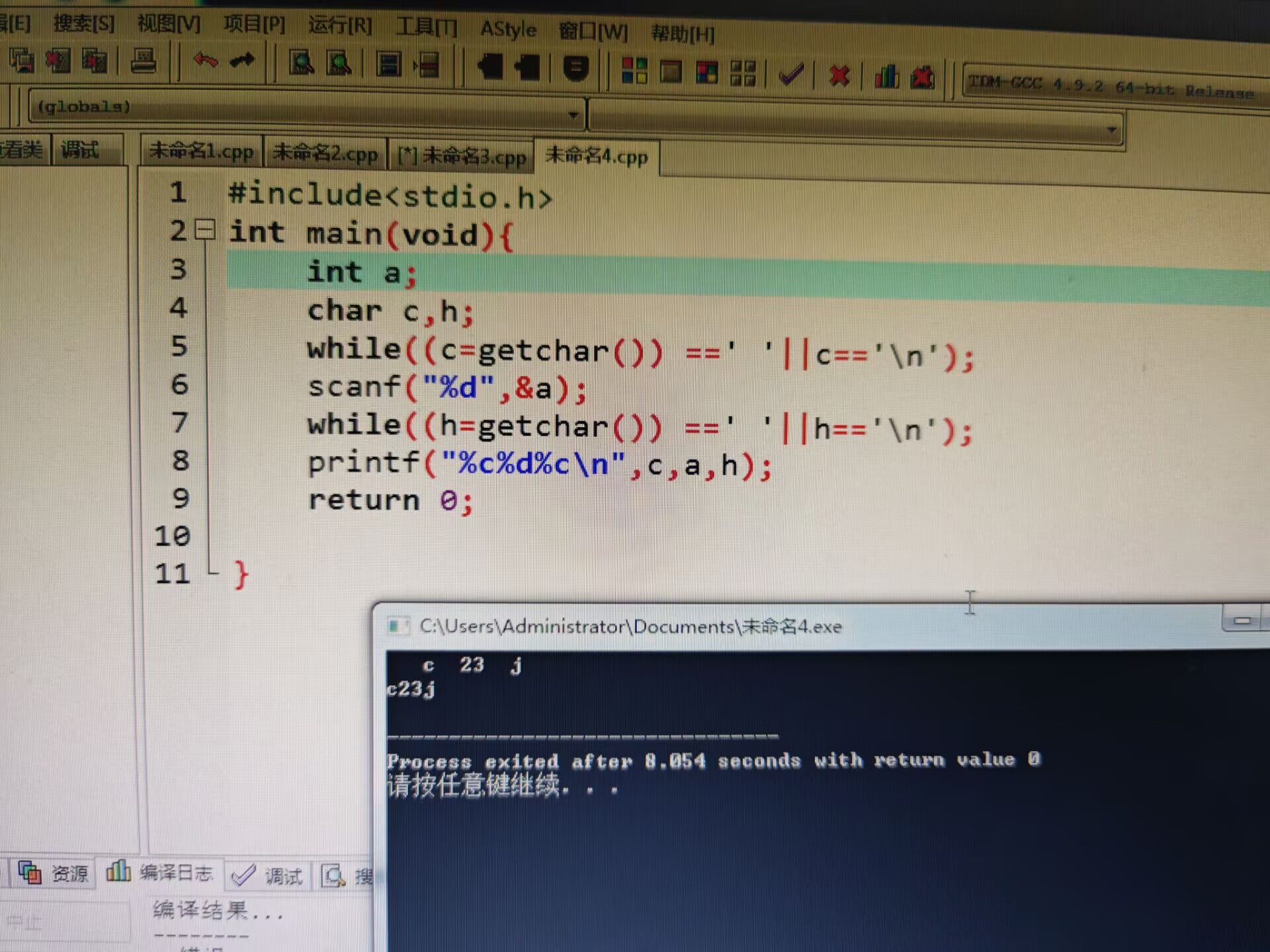Start debugging with the checkmark icon
Viewport: 1270px width, 952px height.
click(791, 74)
